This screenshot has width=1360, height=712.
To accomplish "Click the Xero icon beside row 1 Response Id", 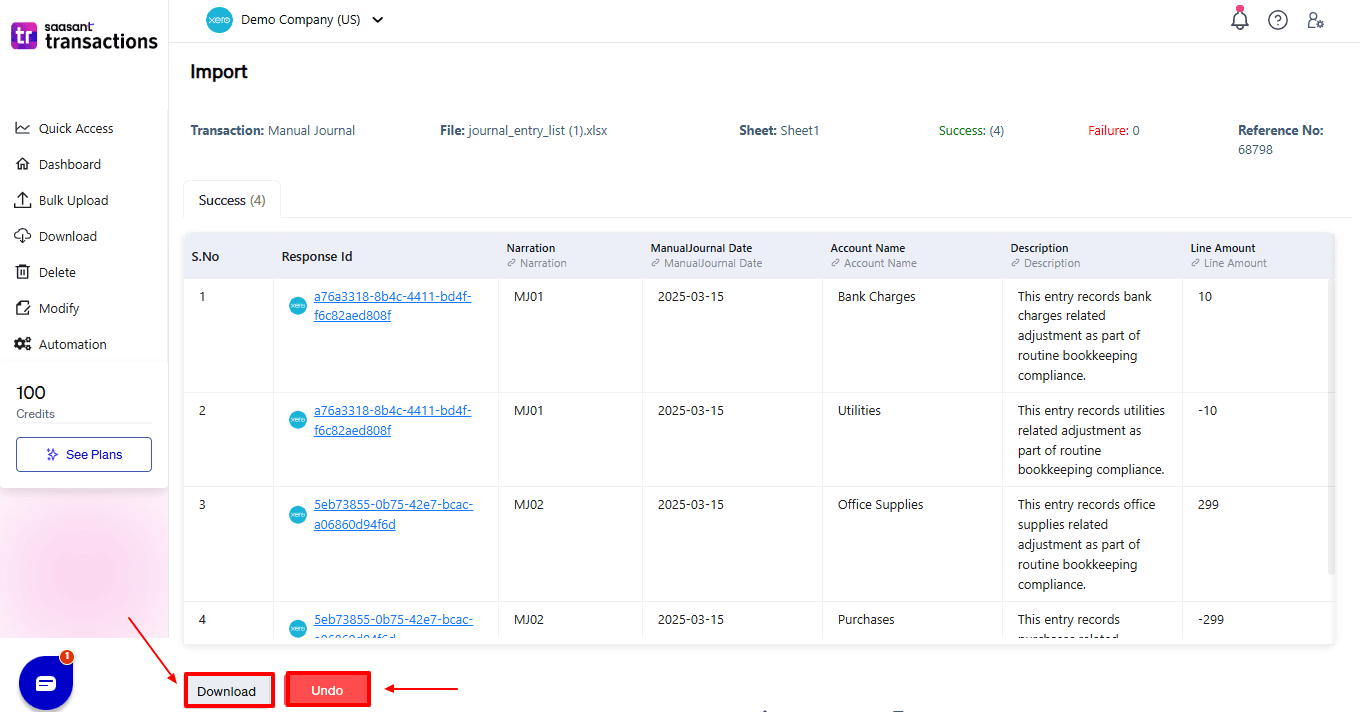I will (x=297, y=305).
